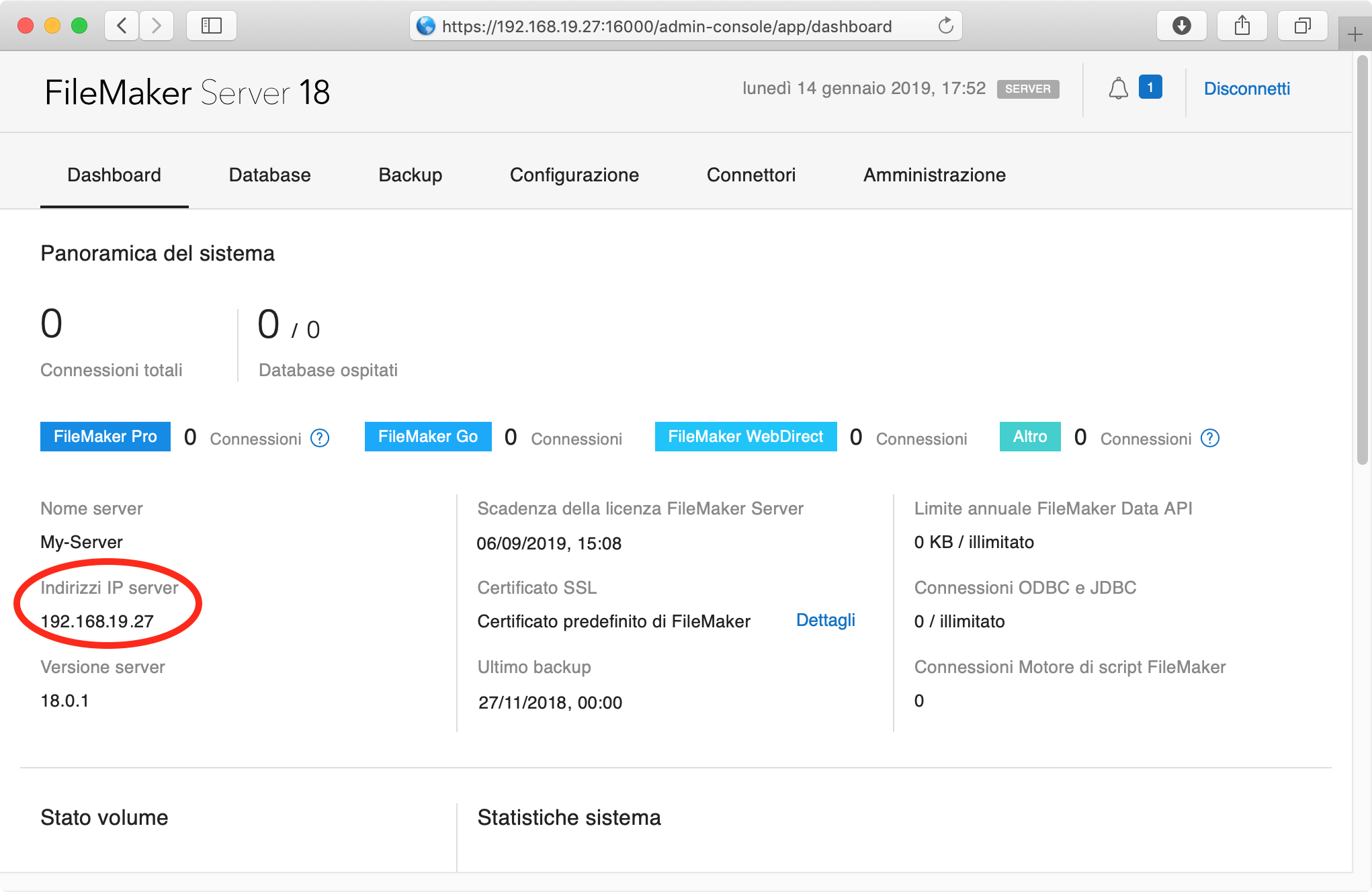Image resolution: width=1372 pixels, height=892 pixels.
Task: Click Scadenza della licenza FileMaker Server label
Action: [640, 508]
